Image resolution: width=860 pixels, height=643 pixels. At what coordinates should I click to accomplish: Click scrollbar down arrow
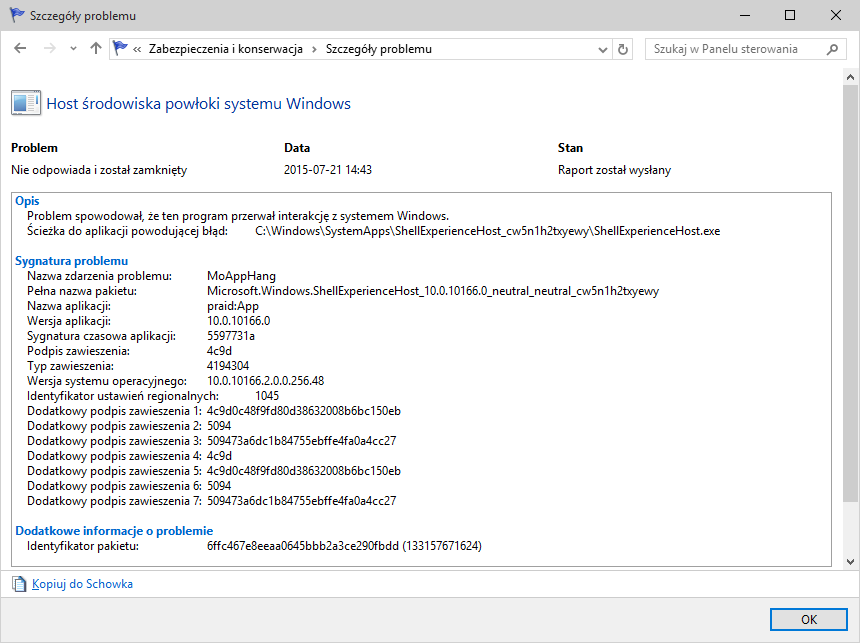point(850,561)
